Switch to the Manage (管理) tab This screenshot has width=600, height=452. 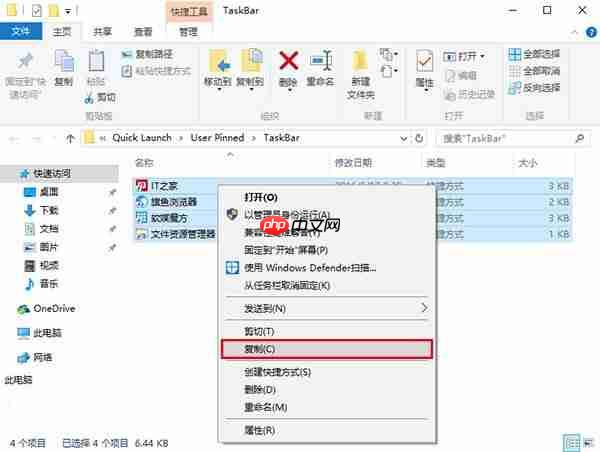(x=189, y=31)
